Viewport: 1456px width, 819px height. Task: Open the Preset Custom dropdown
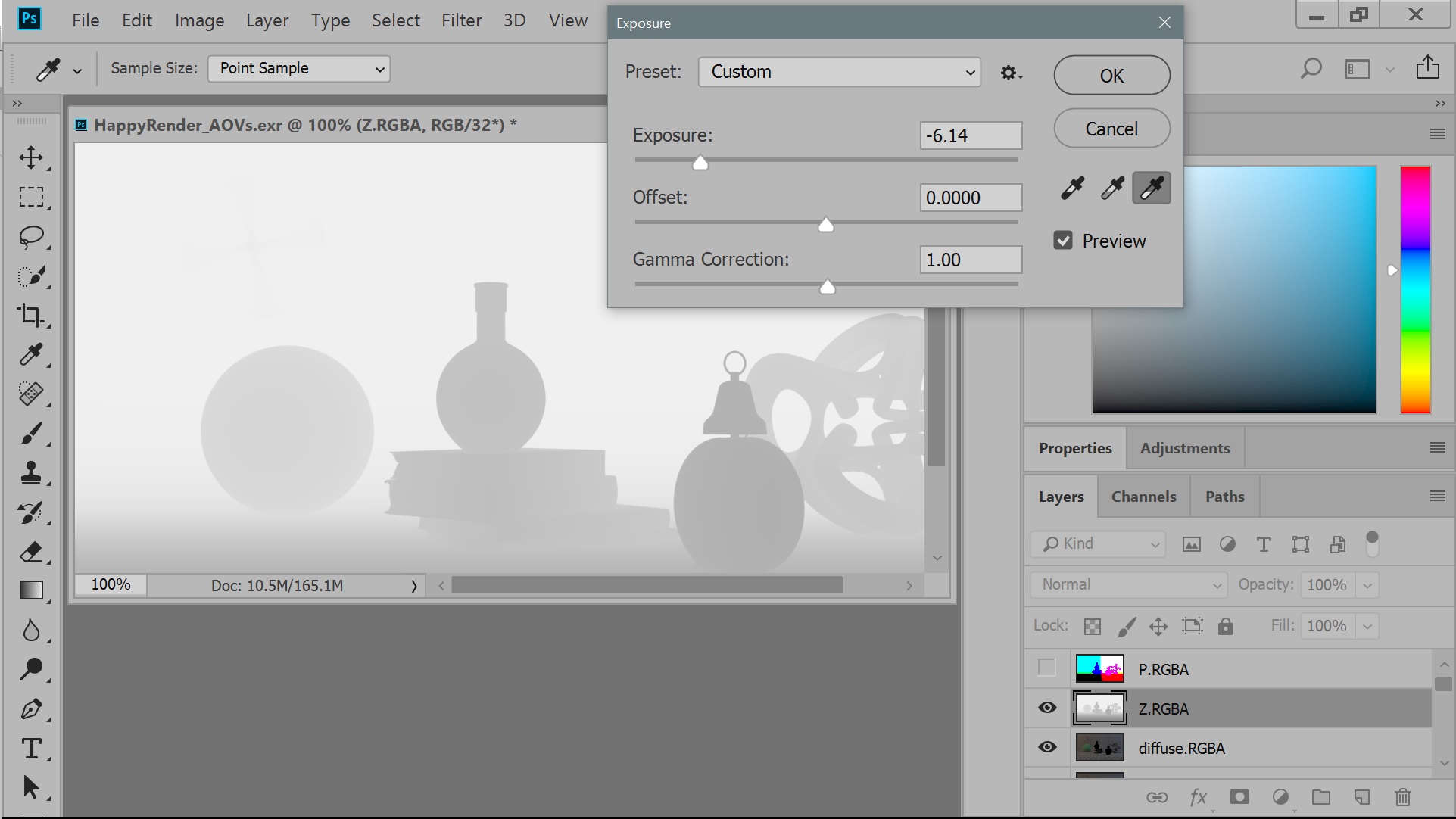[x=839, y=72]
